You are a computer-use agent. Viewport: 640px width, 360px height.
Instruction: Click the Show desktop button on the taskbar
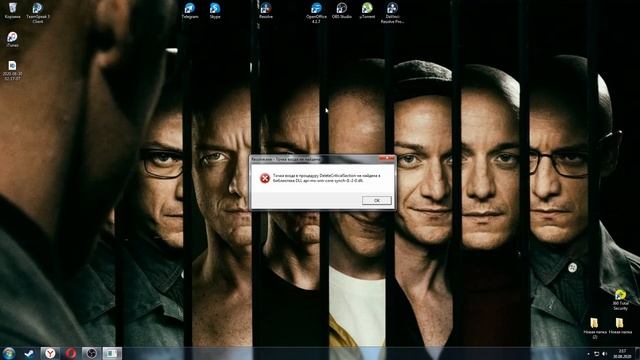637,353
